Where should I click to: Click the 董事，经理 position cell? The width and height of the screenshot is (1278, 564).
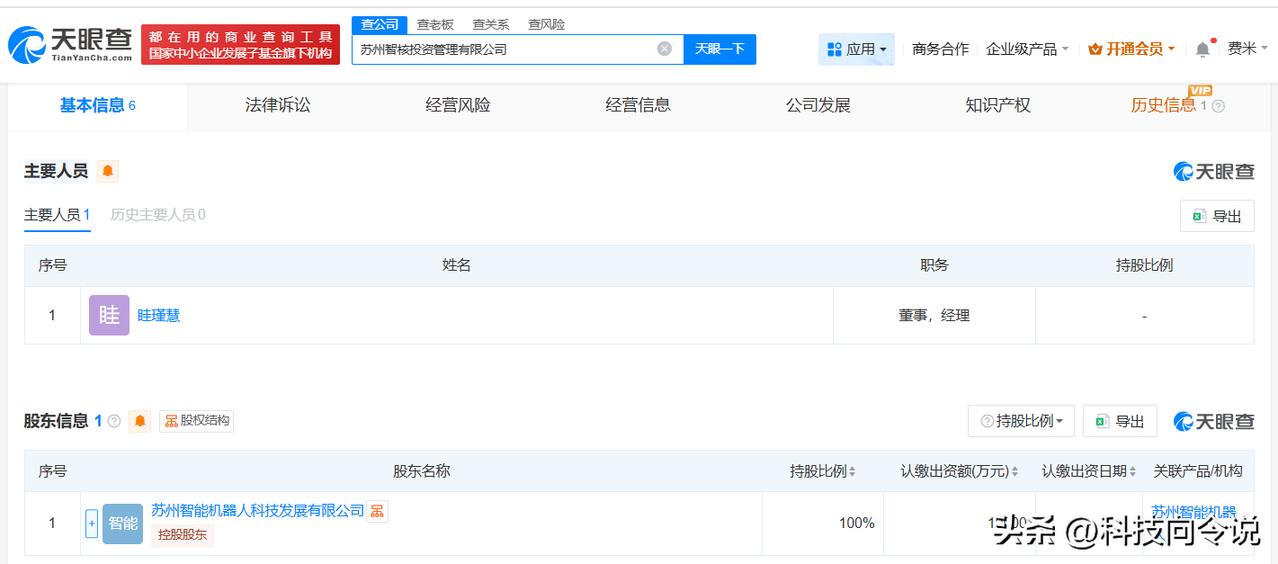[x=934, y=315]
